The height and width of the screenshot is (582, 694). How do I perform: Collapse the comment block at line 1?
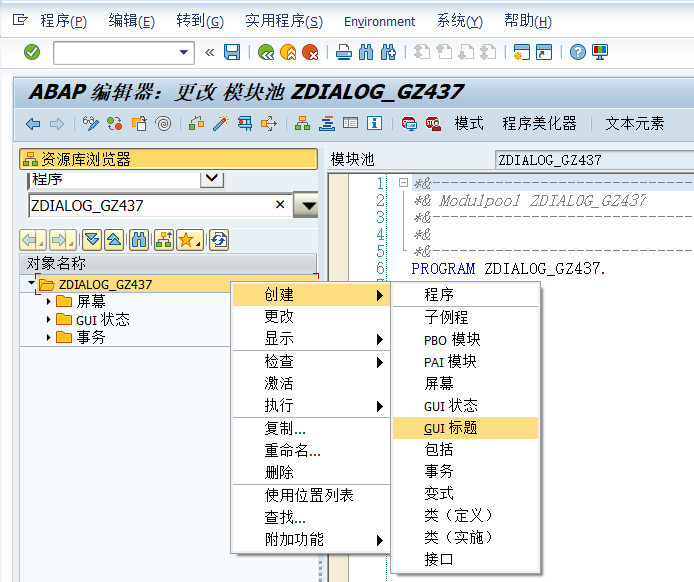pos(403,182)
